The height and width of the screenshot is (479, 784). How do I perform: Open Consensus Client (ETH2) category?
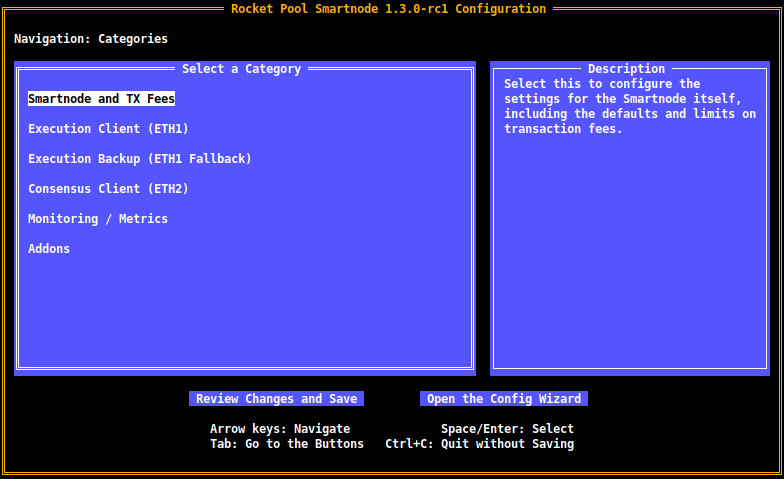108,189
